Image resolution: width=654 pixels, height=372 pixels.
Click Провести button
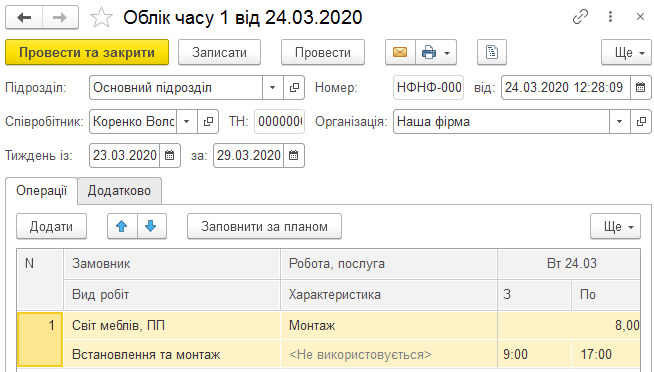pos(323,52)
